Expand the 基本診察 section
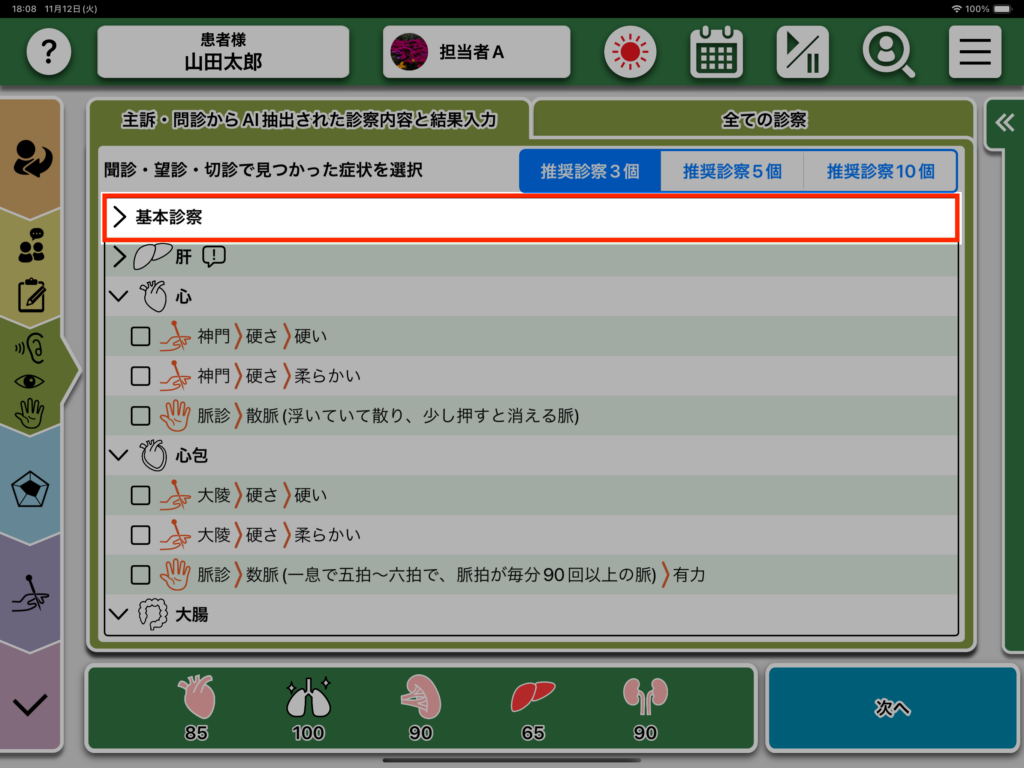The width and height of the screenshot is (1024, 768). click(x=121, y=217)
